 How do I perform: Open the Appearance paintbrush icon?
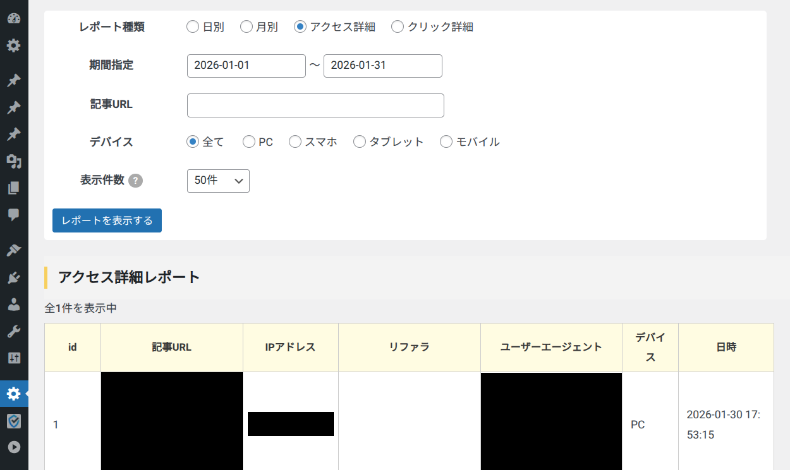click(x=14, y=250)
